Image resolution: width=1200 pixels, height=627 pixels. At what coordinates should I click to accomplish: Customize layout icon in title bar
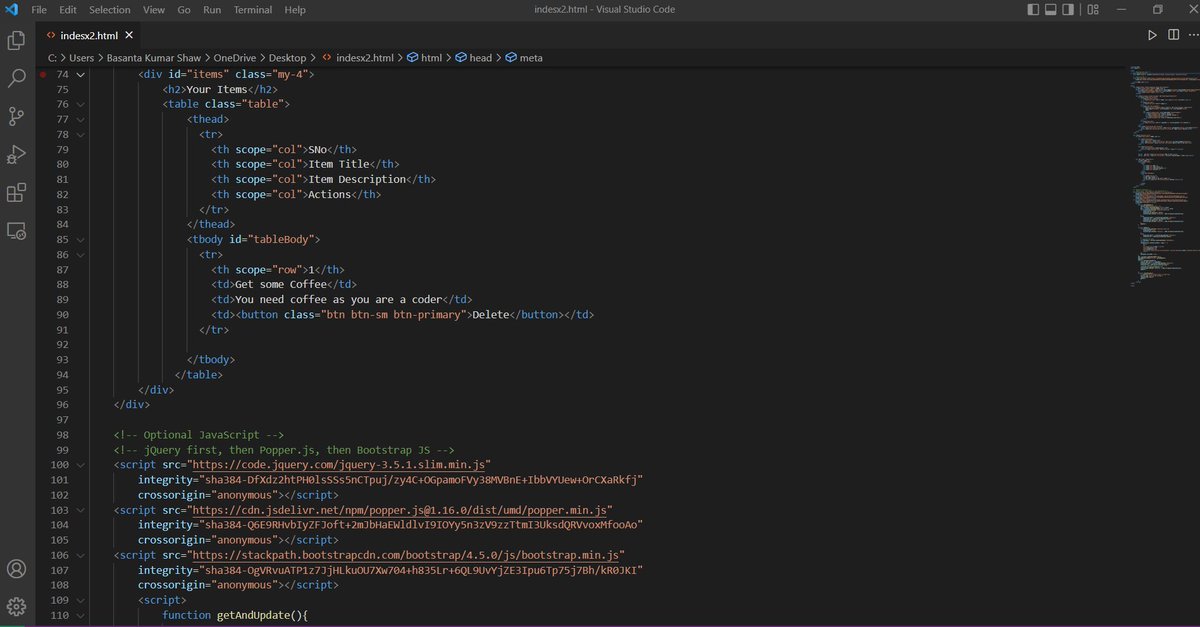1094,9
